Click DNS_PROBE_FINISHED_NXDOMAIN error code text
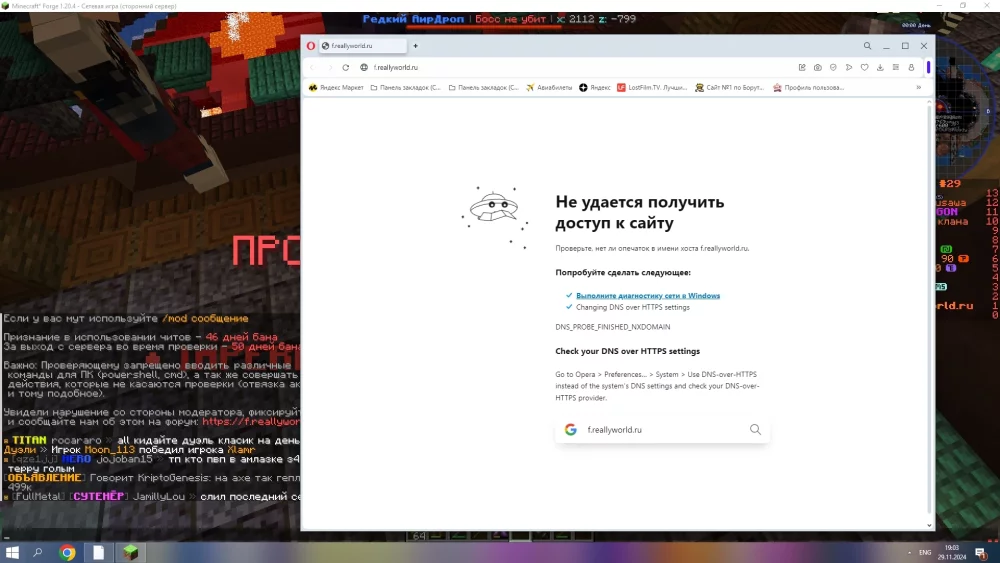The height and width of the screenshot is (563, 1000). pos(613,327)
